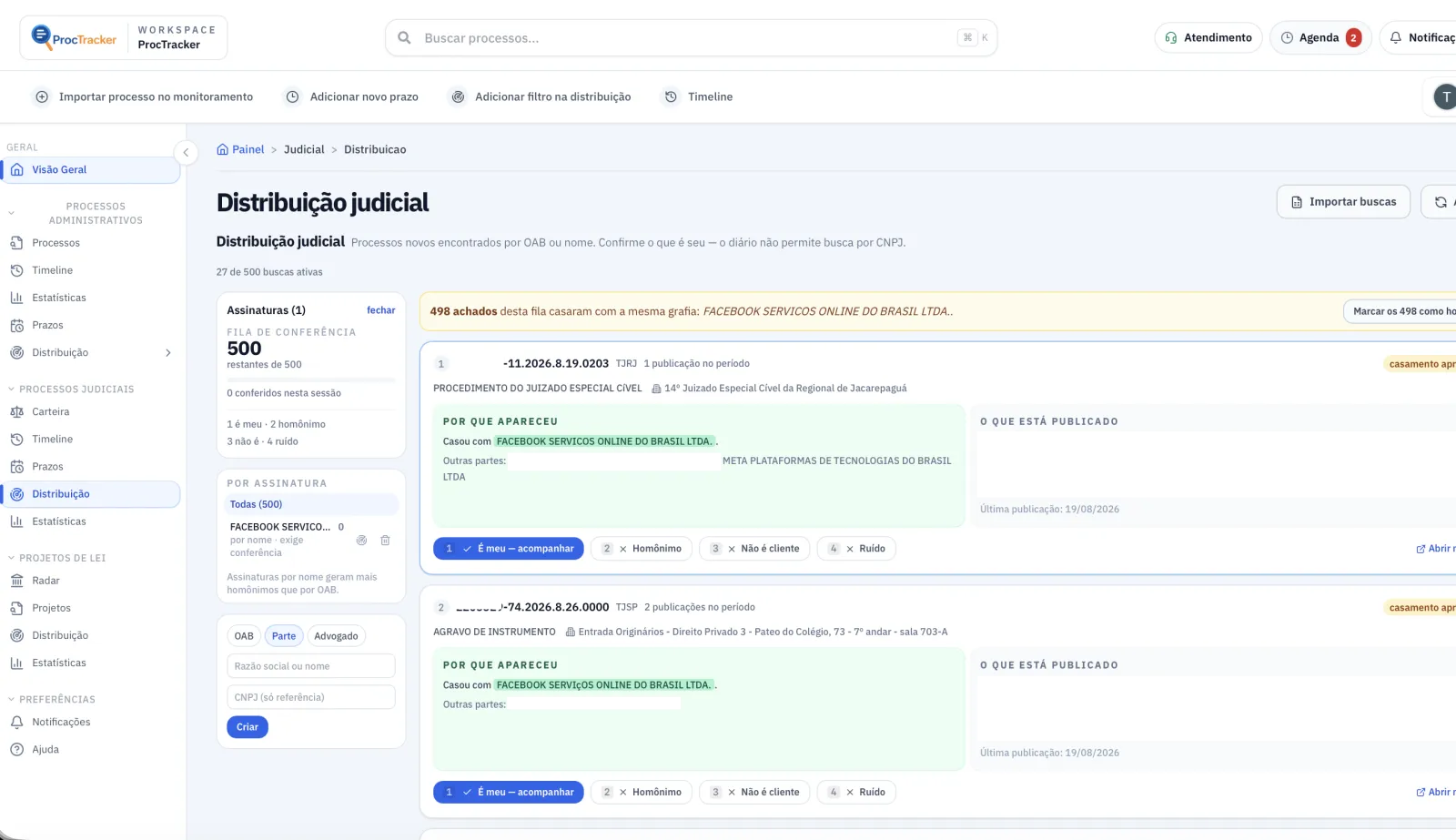Mark second process as Não é cliente
This screenshot has width=1456, height=840.
point(754,793)
